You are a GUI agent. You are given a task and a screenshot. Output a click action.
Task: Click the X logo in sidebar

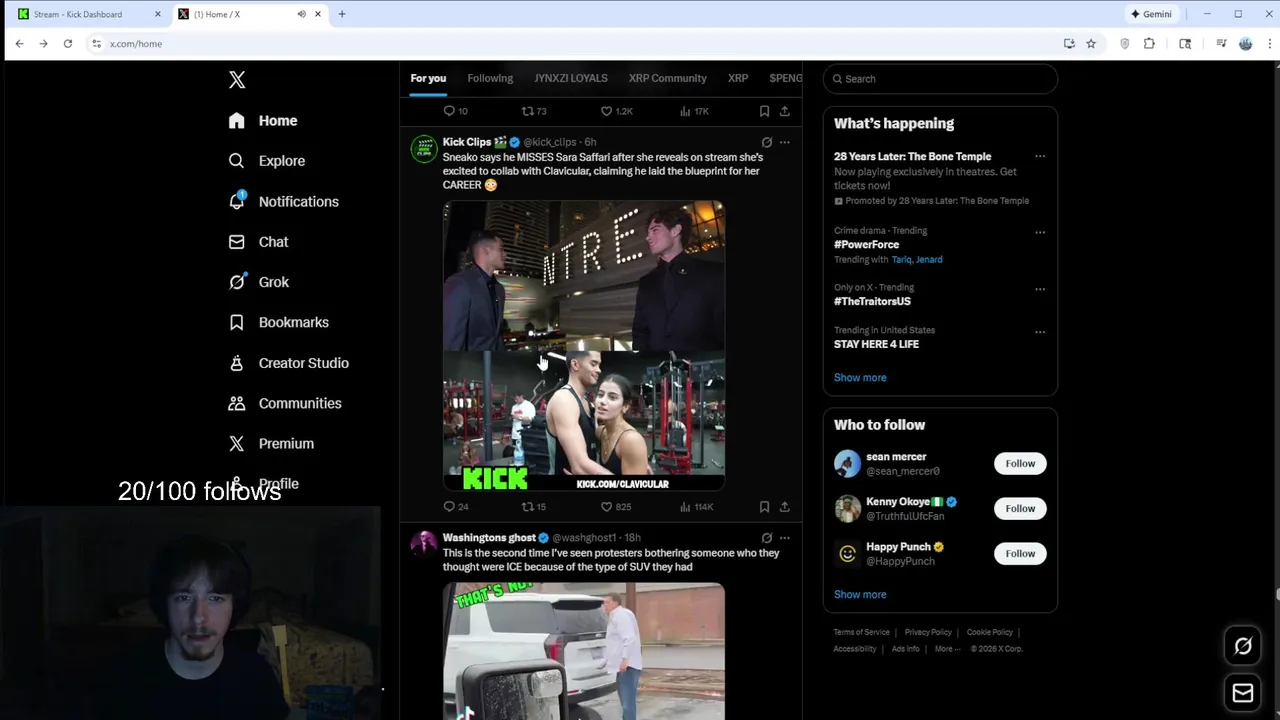[237, 80]
